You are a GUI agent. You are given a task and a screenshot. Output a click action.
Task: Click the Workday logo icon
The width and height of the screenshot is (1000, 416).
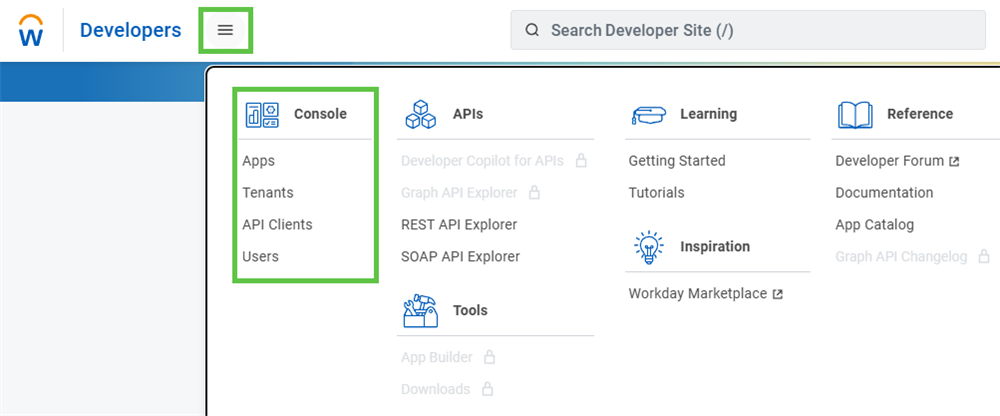(31, 30)
